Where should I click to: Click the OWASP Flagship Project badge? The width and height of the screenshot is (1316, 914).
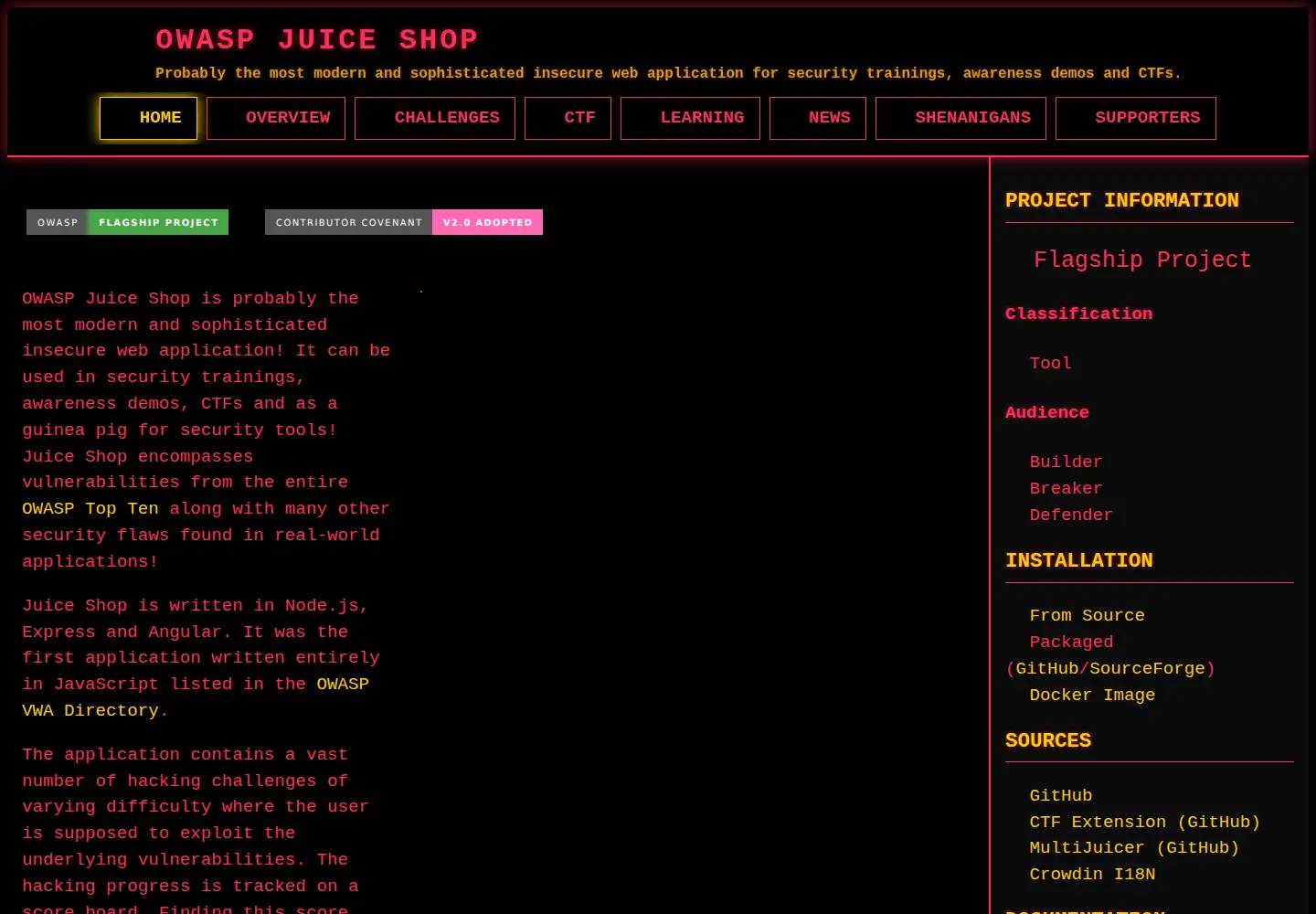pyautogui.click(x=127, y=222)
